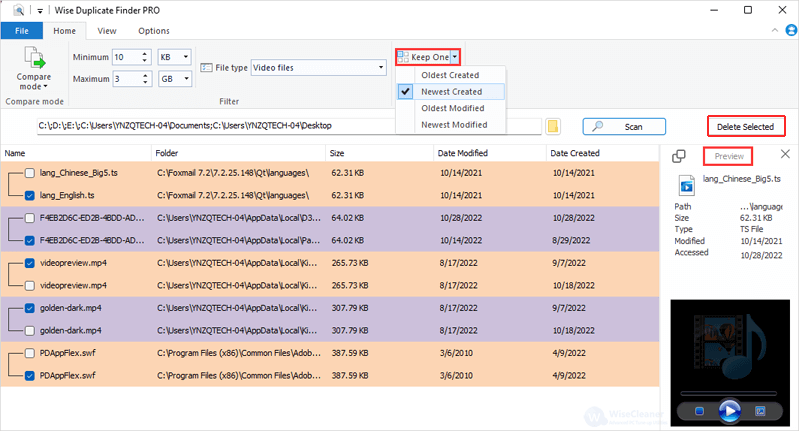
Task: Click the fullscreen icon in the preview player
Action: [760, 411]
